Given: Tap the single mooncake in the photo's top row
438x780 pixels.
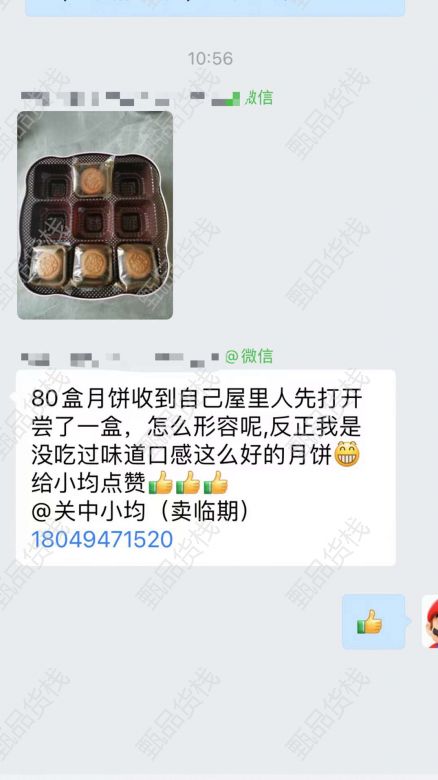Looking at the screenshot, I should pos(91,179).
